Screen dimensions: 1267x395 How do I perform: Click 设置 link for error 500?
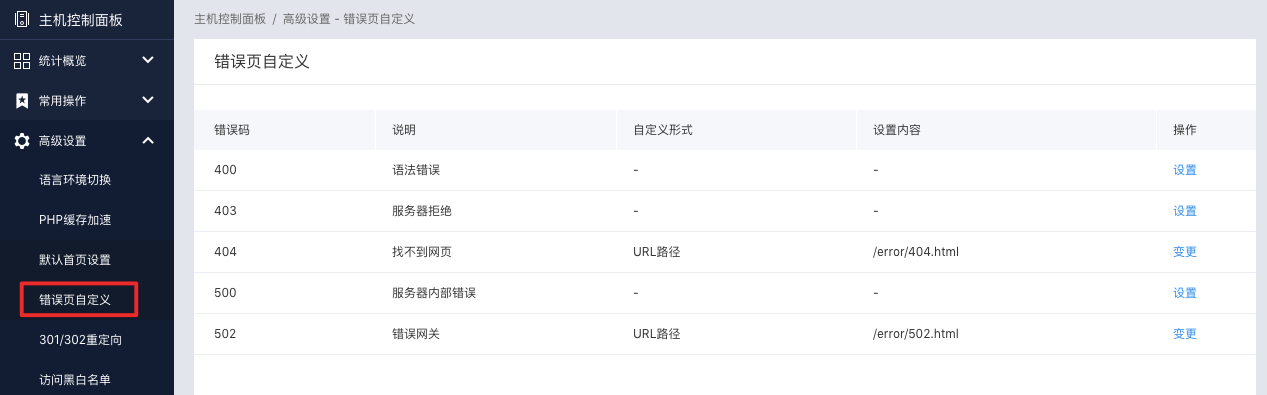click(x=1185, y=293)
